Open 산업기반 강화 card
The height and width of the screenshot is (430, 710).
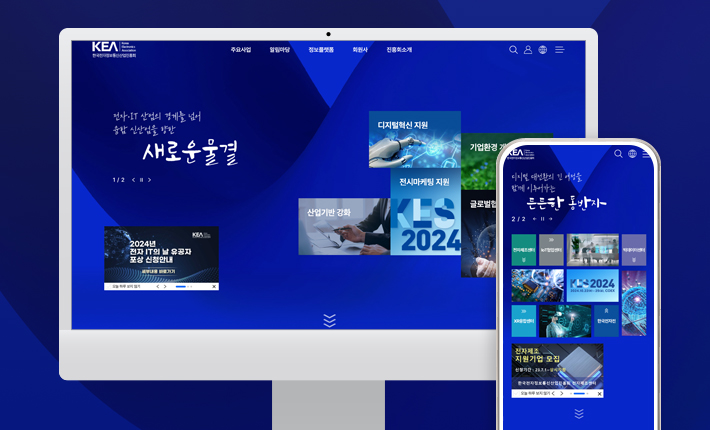(344, 226)
